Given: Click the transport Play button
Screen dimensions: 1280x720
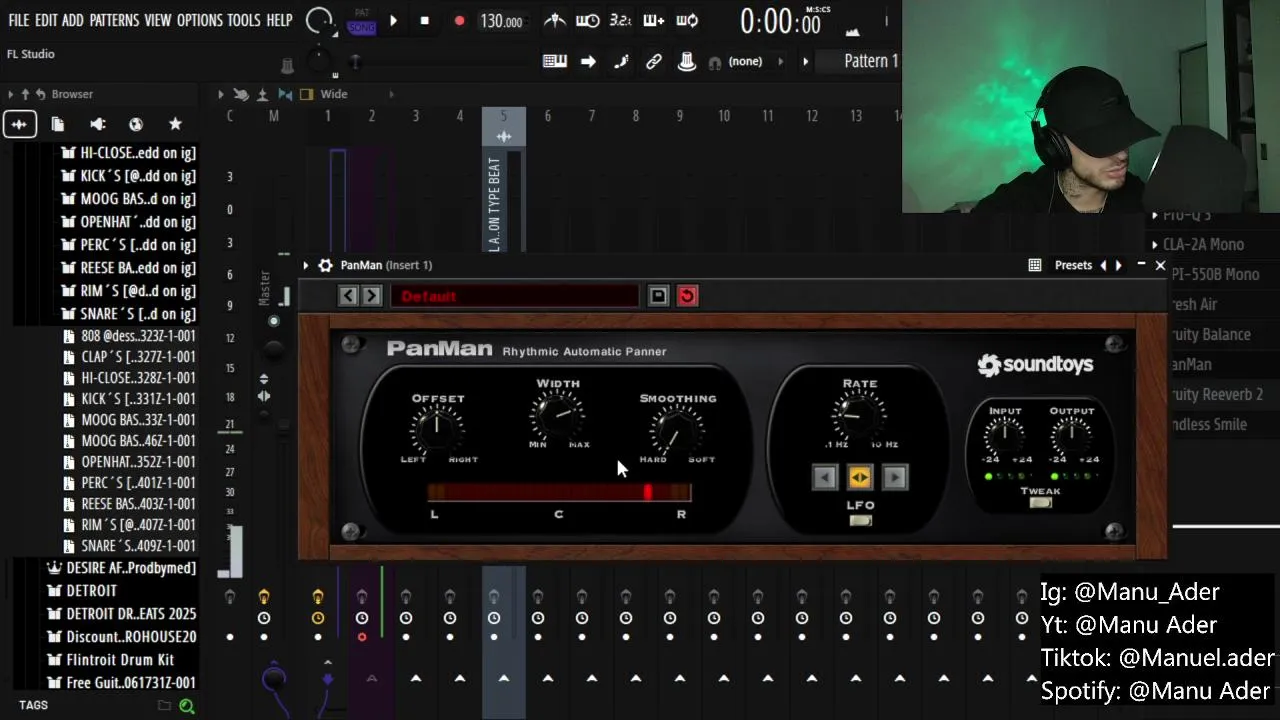Looking at the screenshot, I should [x=393, y=21].
